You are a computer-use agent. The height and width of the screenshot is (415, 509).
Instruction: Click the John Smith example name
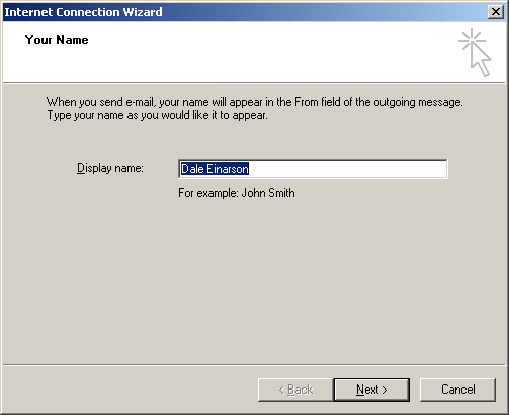pyautogui.click(x=268, y=193)
